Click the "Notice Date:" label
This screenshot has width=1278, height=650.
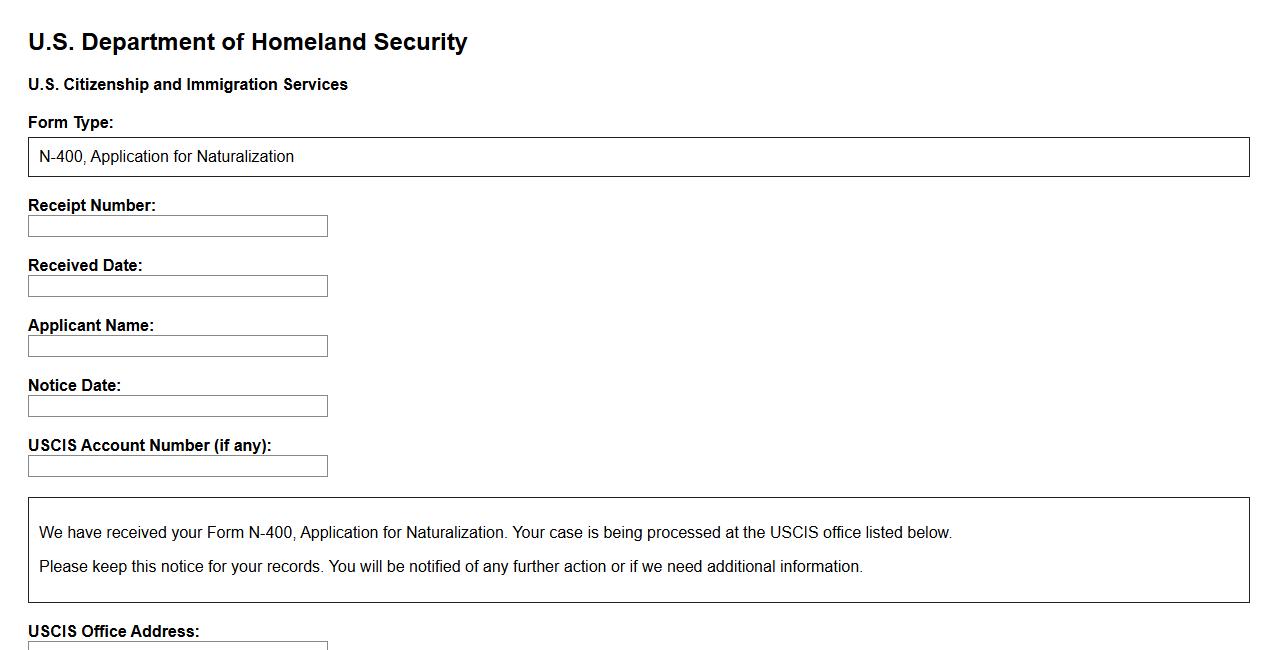(74, 386)
